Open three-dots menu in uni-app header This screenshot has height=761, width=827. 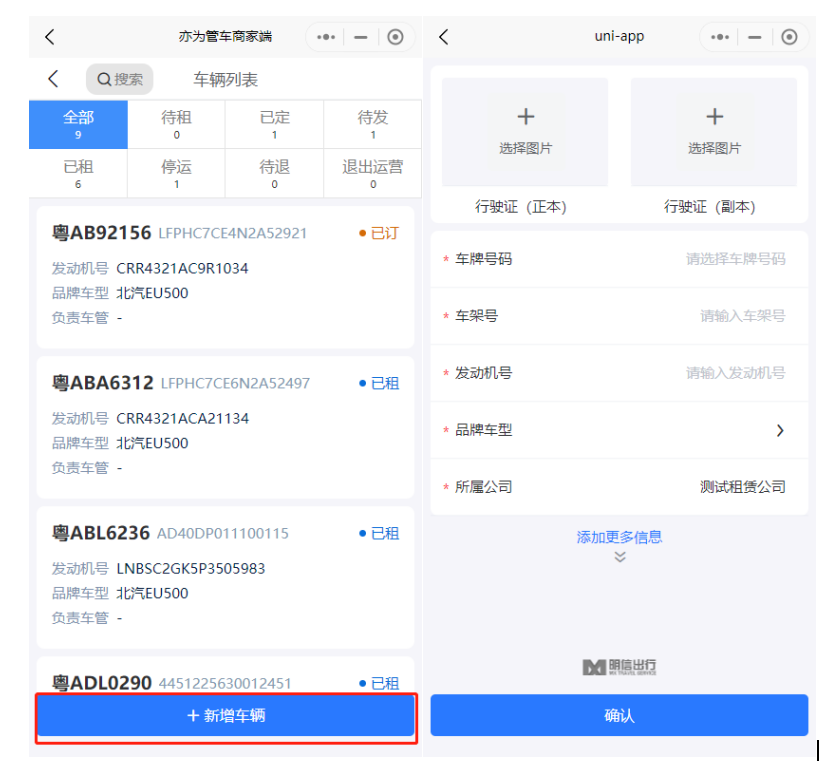click(720, 37)
